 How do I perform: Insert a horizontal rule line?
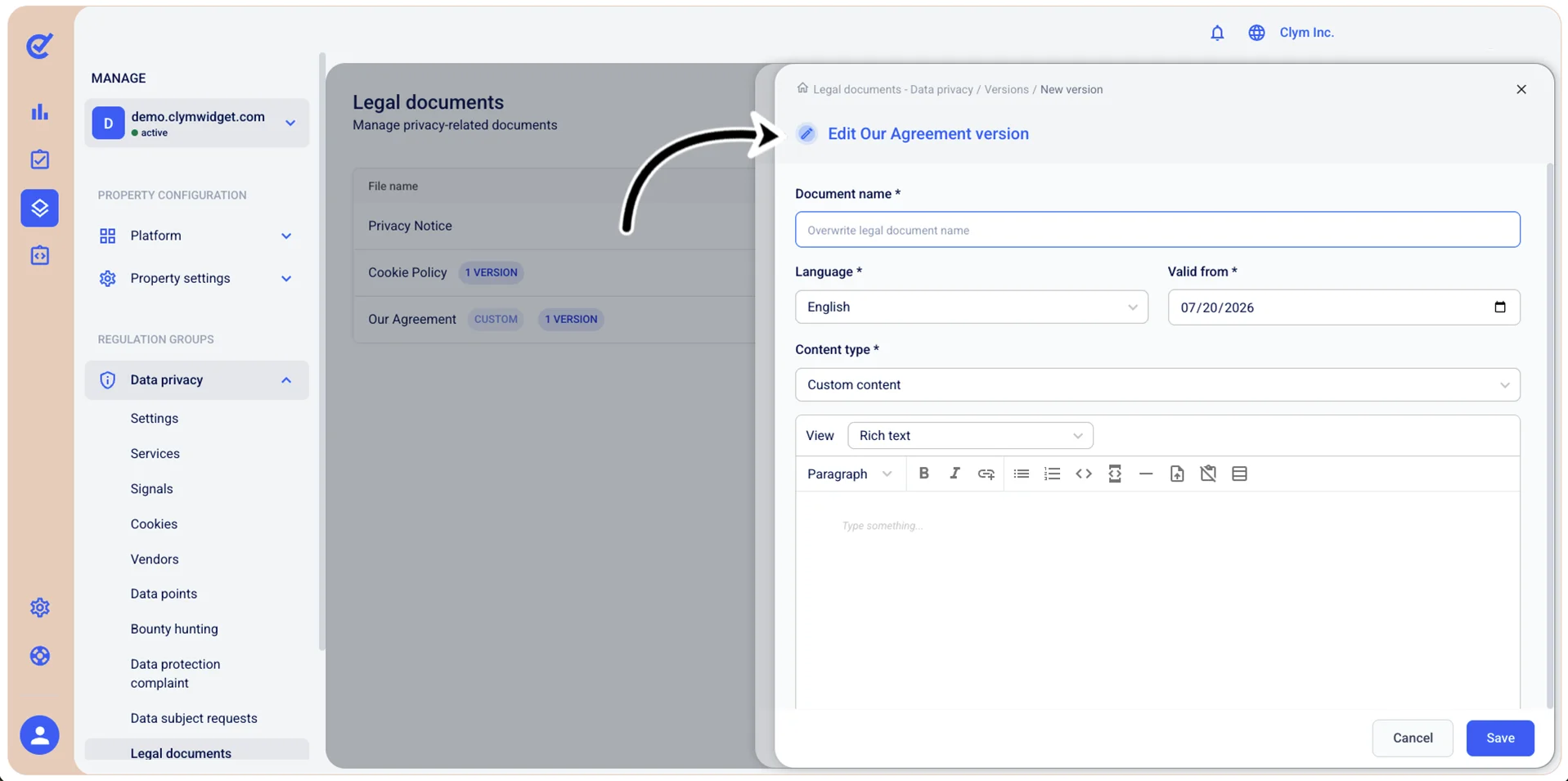click(x=1146, y=474)
